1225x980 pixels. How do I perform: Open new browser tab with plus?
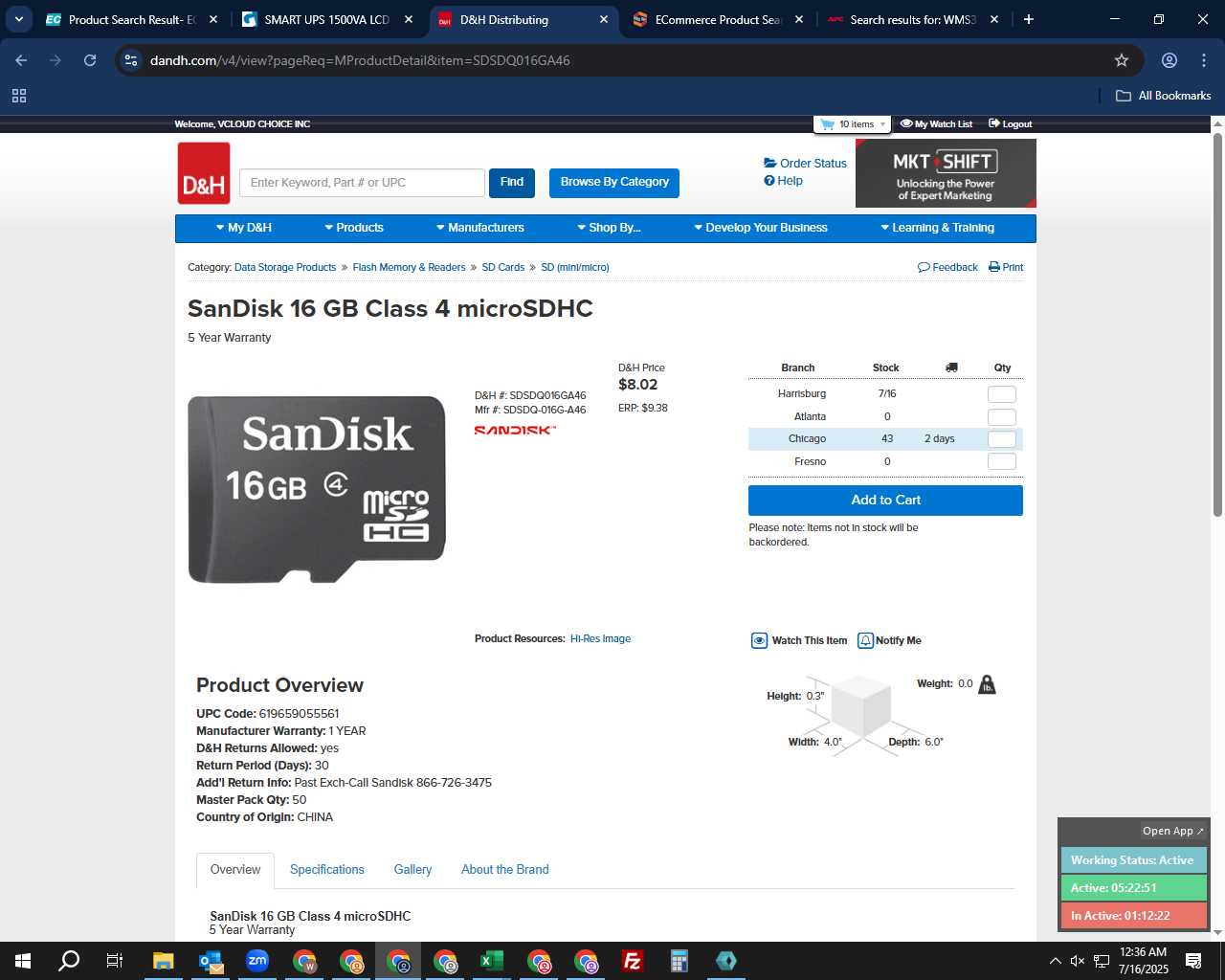pos(1029,19)
